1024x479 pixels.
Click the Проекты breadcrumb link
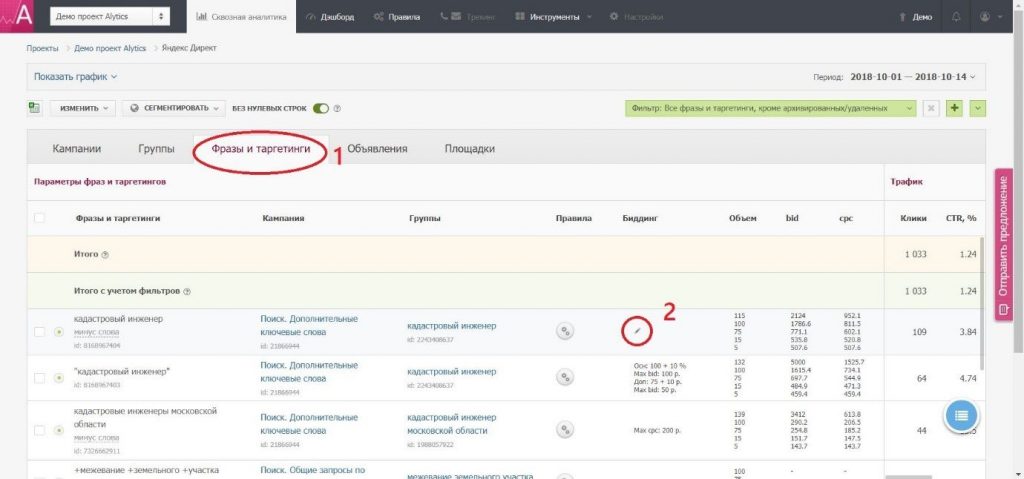(42, 48)
